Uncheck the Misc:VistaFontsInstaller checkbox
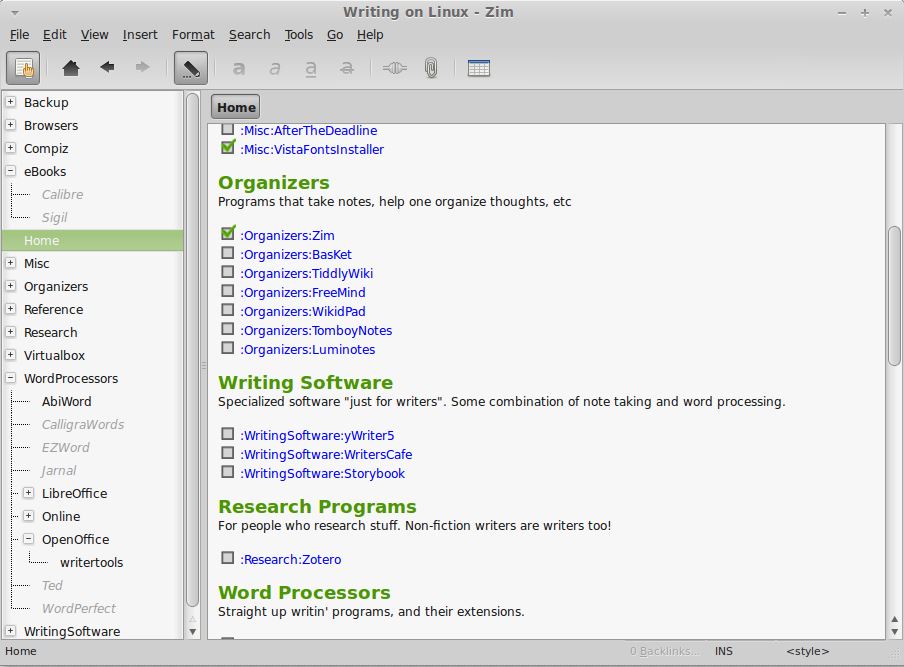The width and height of the screenshot is (904, 667). click(228, 147)
